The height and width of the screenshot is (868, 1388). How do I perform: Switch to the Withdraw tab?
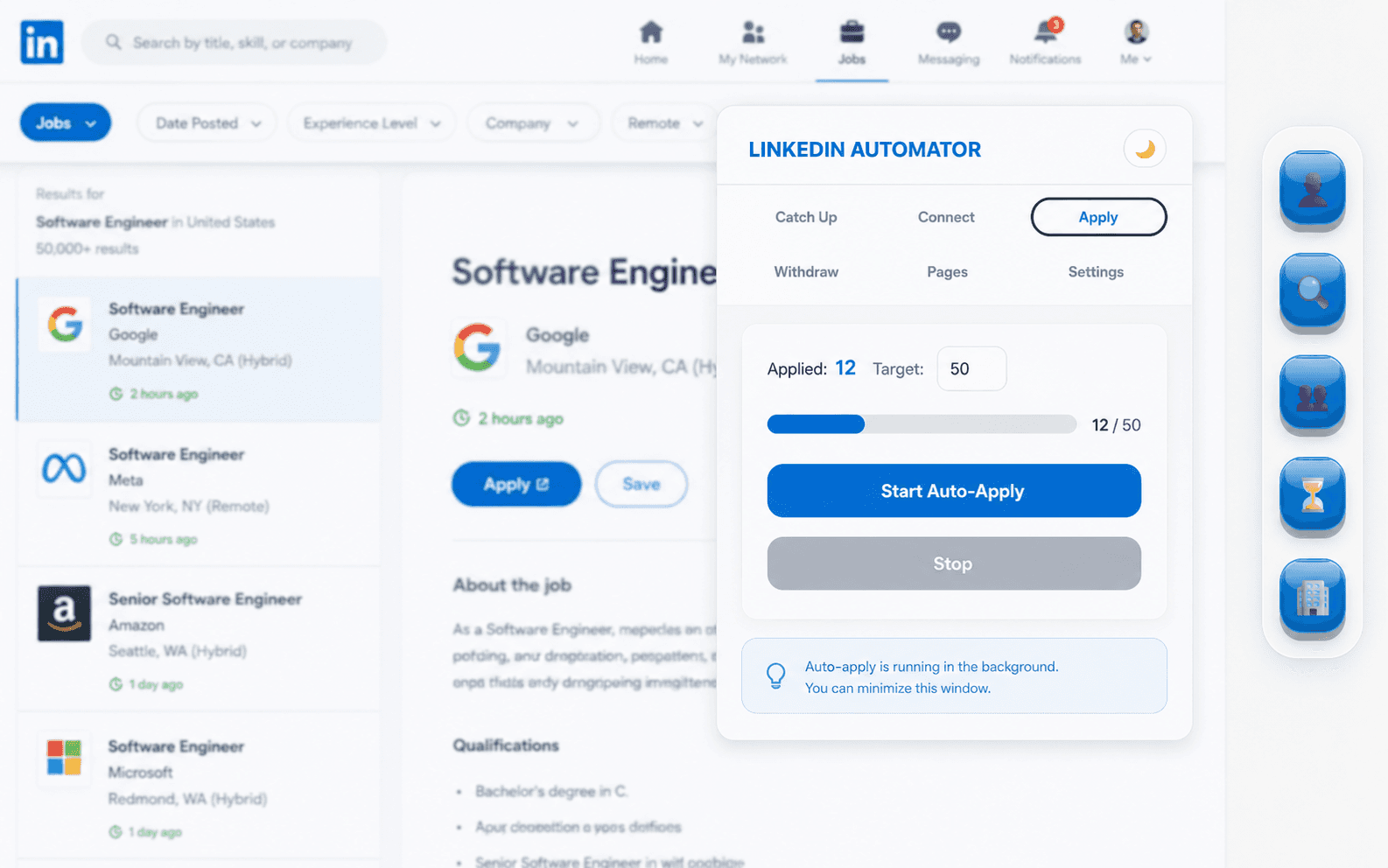point(806,272)
